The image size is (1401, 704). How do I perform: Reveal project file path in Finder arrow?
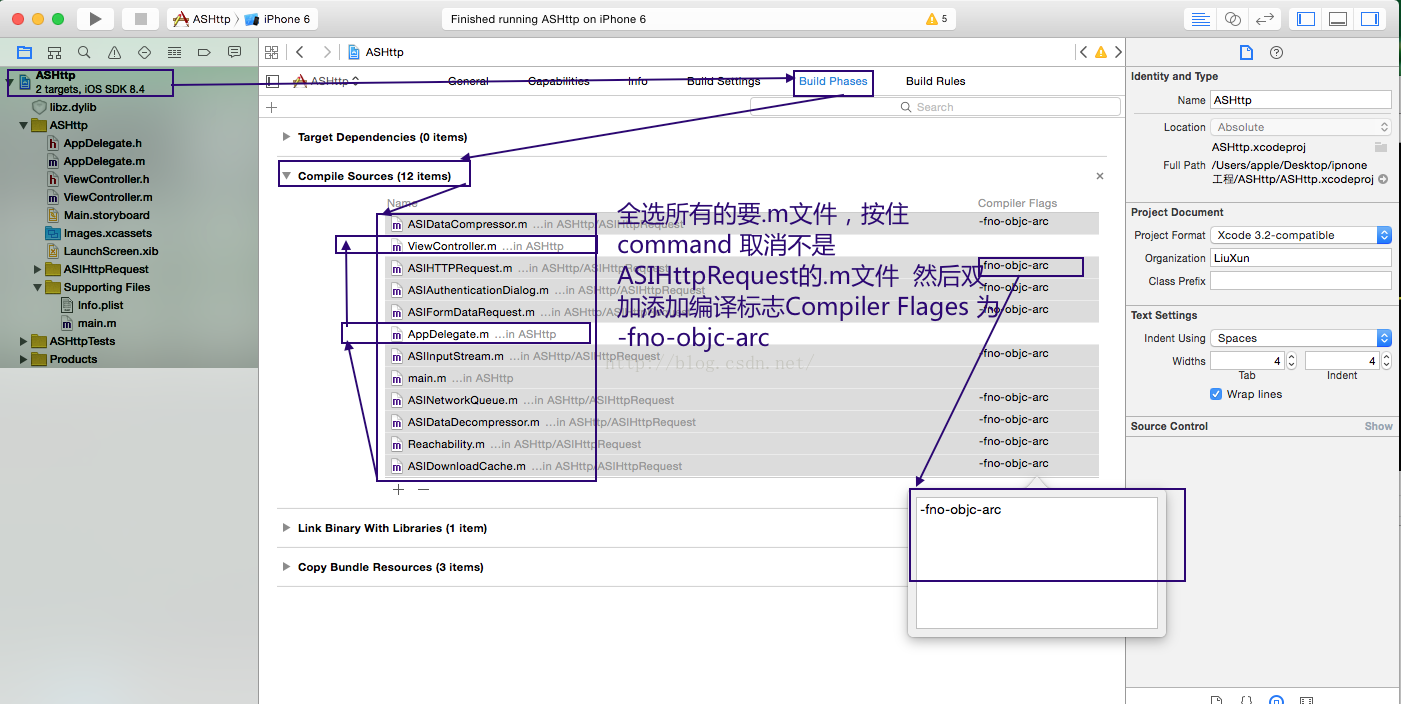(x=1383, y=179)
